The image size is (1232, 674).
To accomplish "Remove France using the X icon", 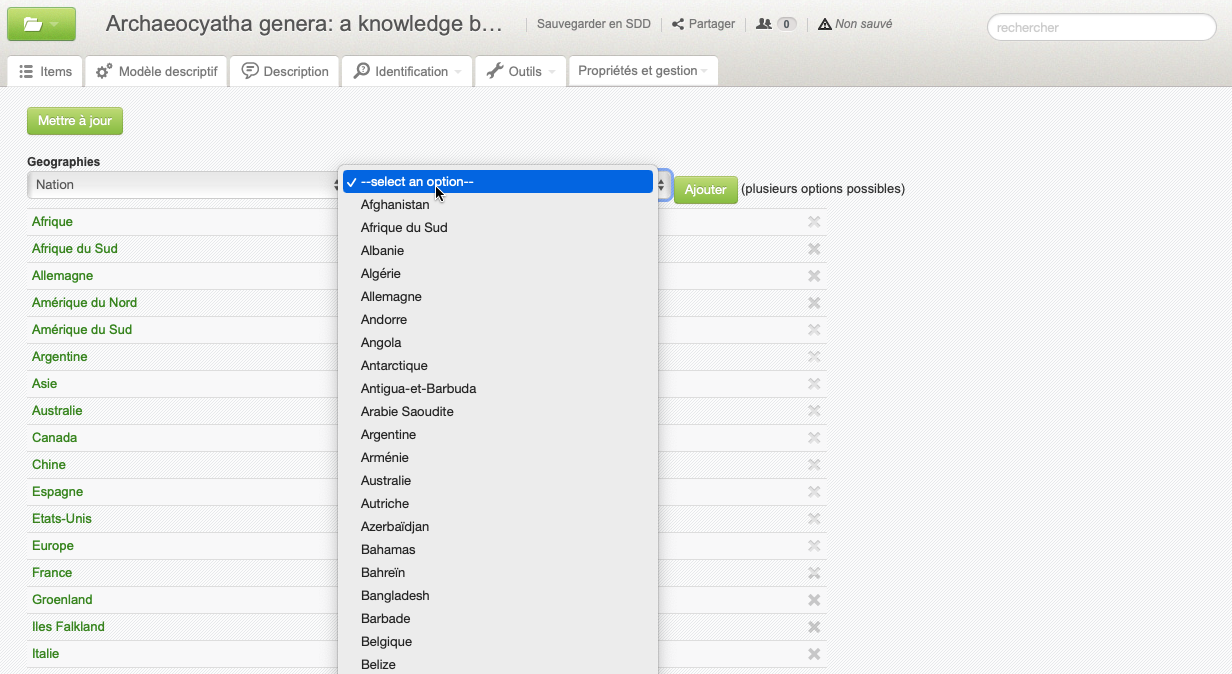I will [814, 573].
